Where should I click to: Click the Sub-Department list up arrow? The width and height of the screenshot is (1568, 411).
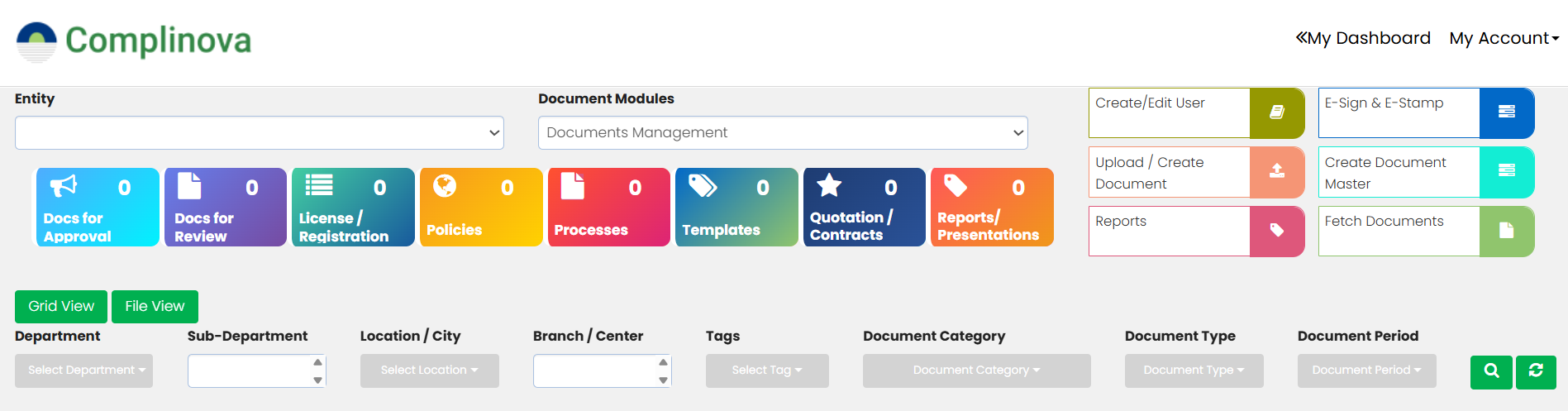point(317,362)
